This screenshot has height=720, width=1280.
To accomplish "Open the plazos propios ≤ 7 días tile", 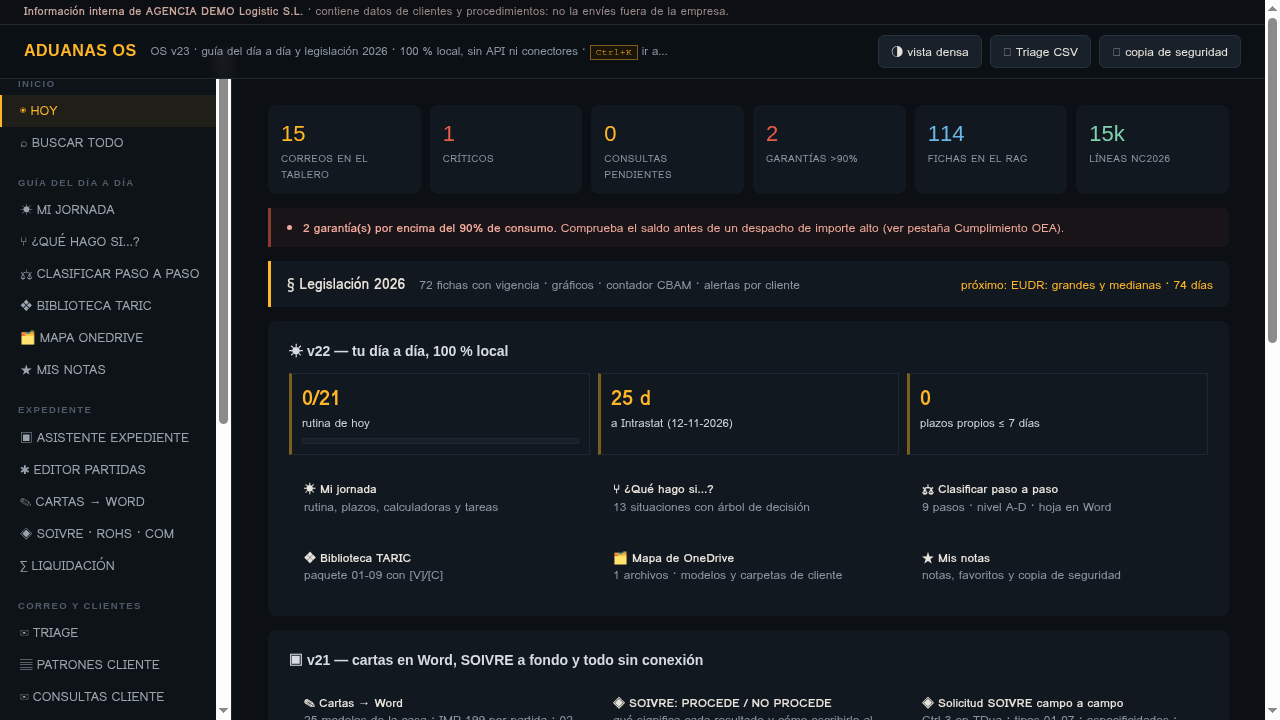I will (1057, 414).
